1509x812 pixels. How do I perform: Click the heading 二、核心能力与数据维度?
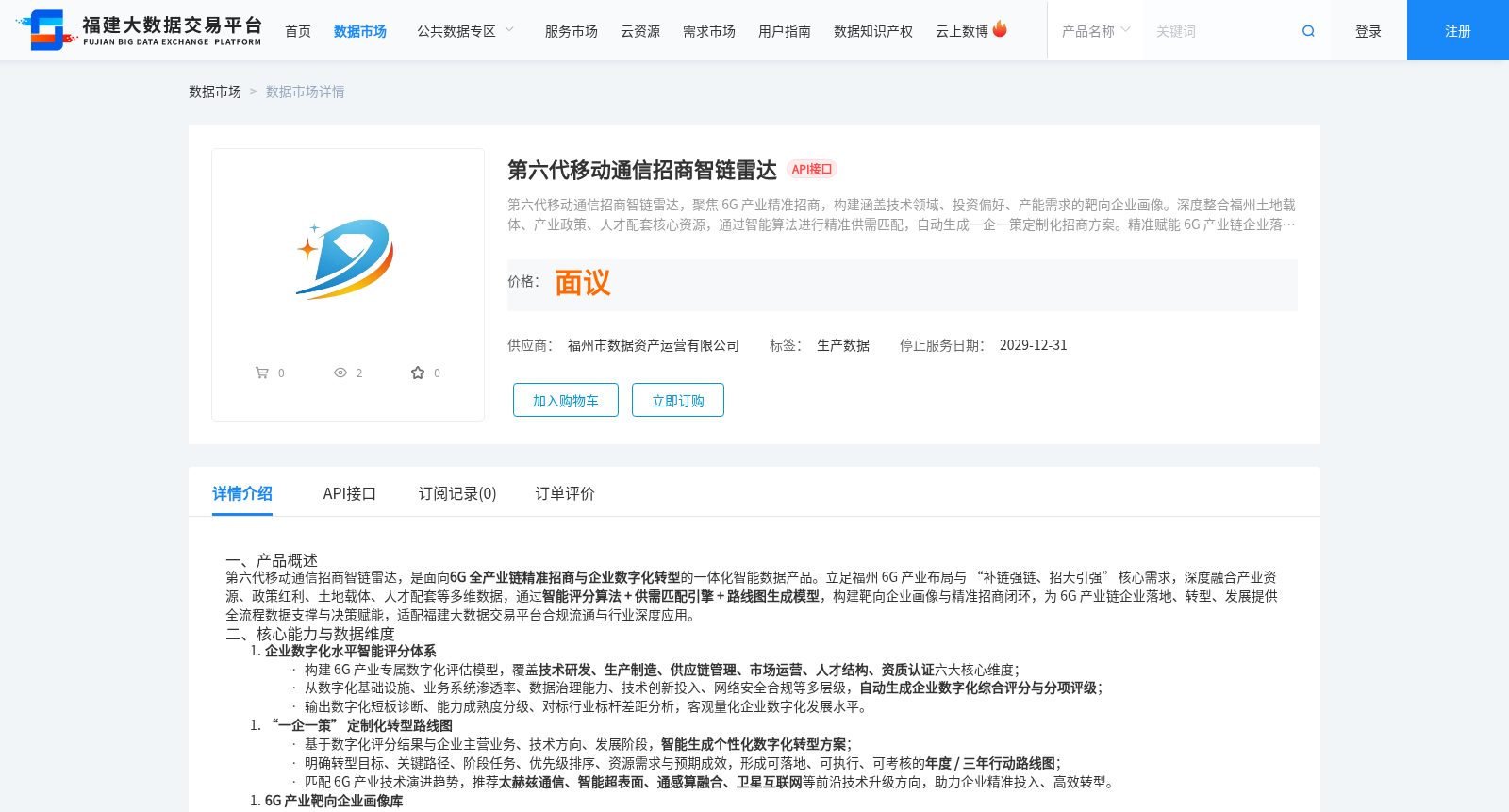310,634
